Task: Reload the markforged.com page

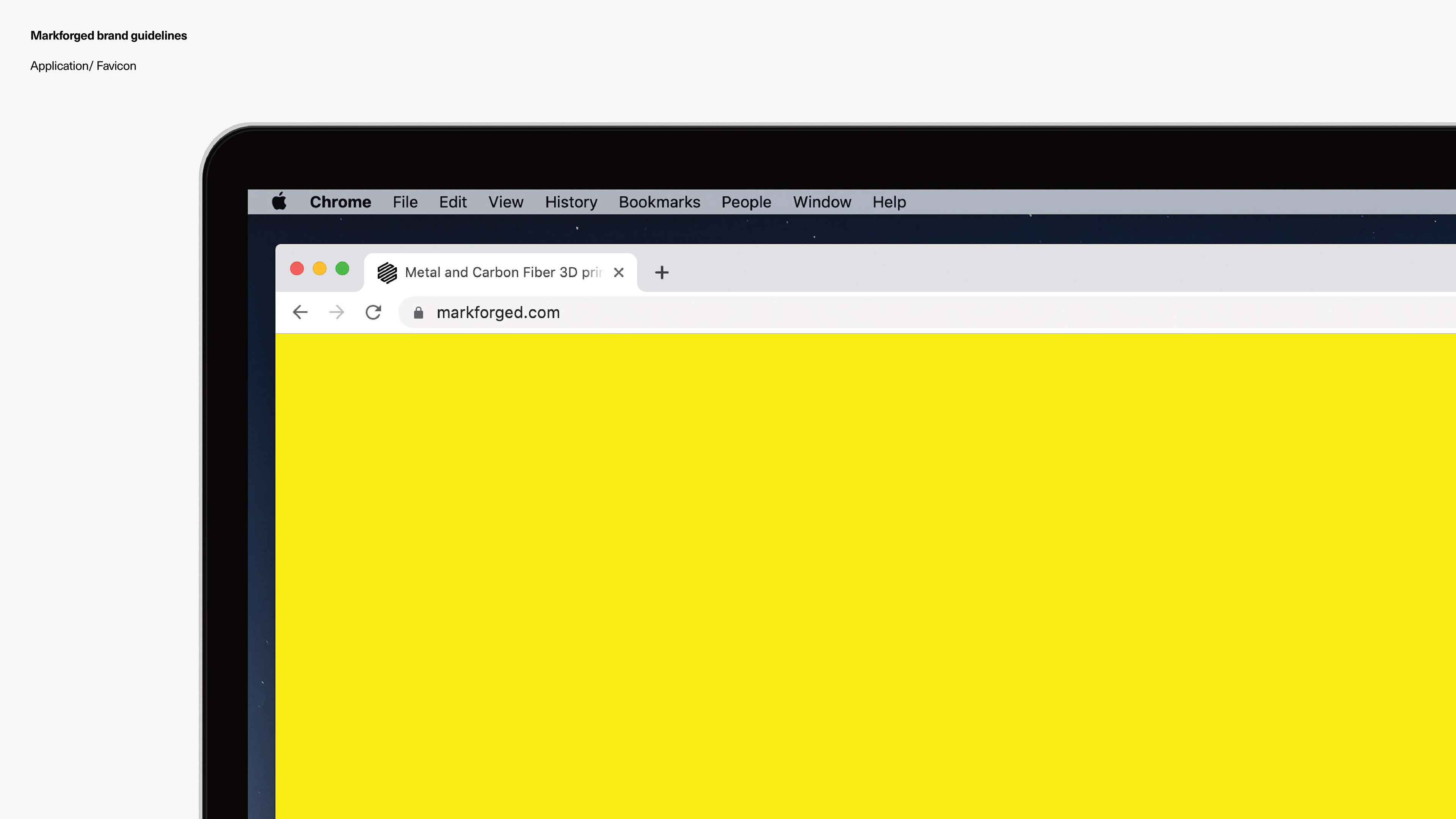Action: tap(373, 312)
